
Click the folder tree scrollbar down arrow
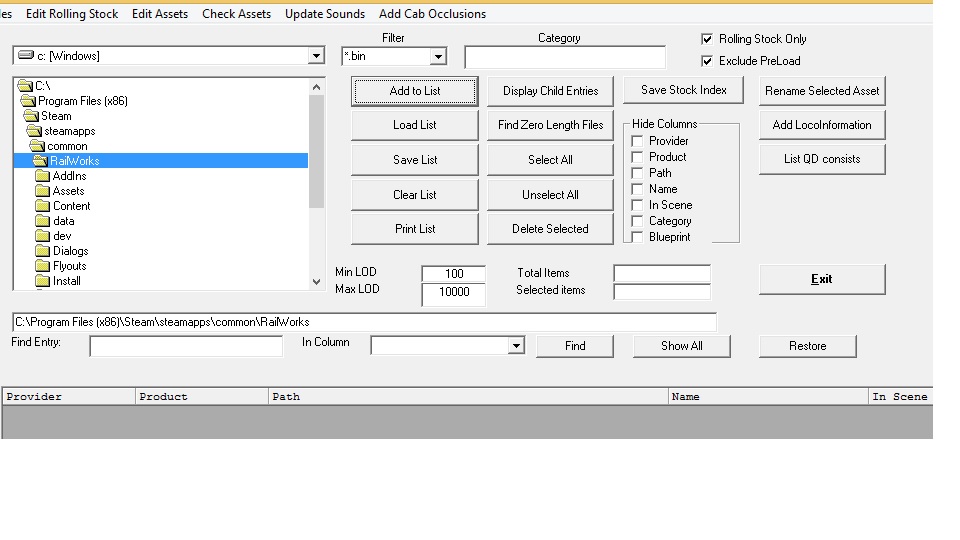tap(317, 282)
